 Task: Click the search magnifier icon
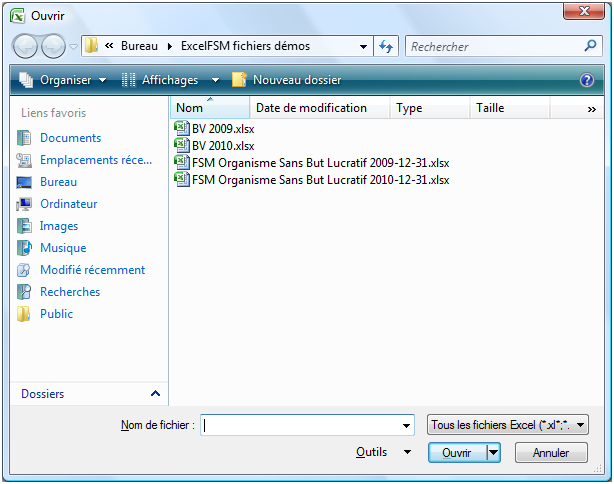click(592, 46)
